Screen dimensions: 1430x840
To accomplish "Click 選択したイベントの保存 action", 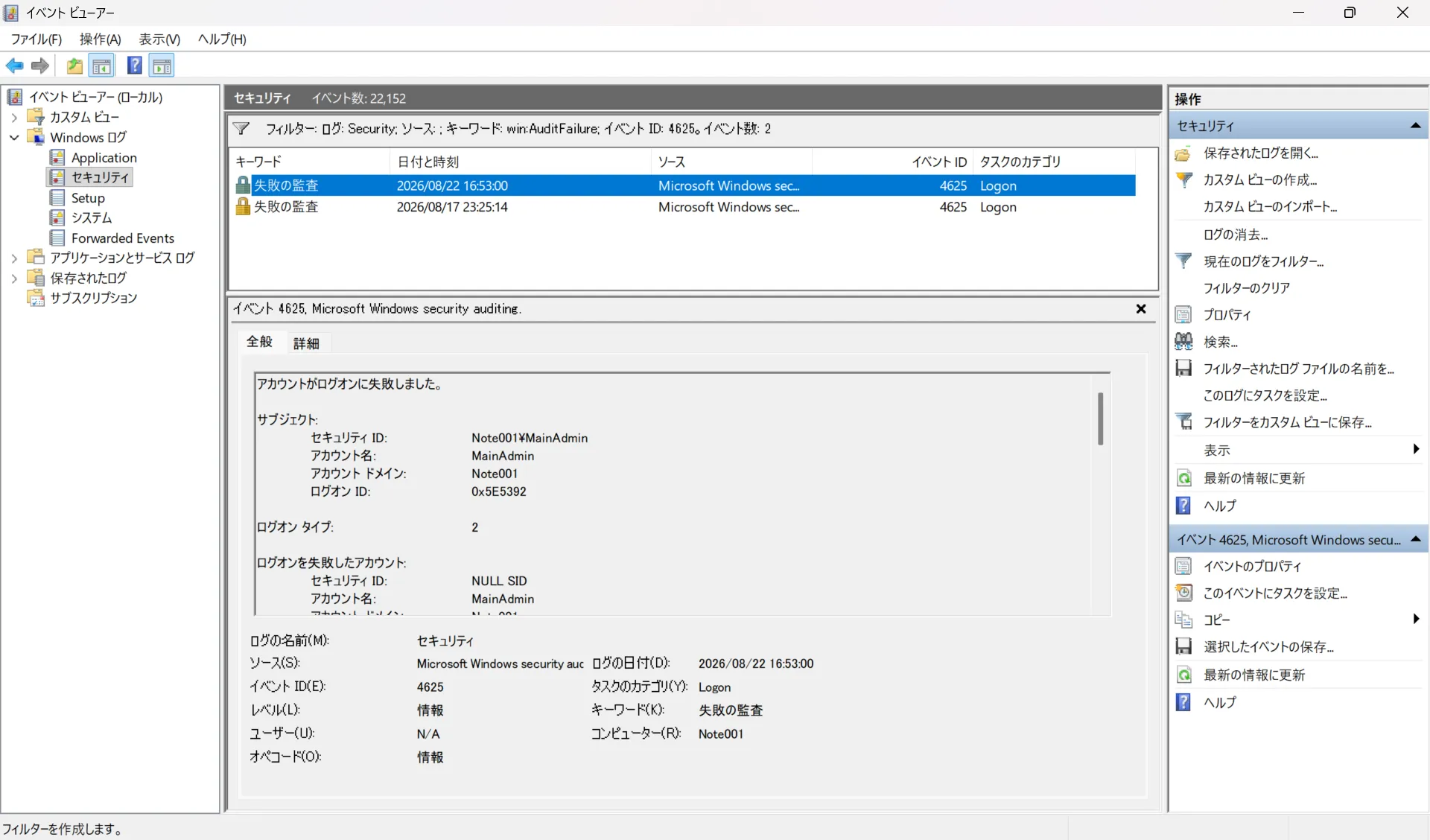I will point(1268,647).
